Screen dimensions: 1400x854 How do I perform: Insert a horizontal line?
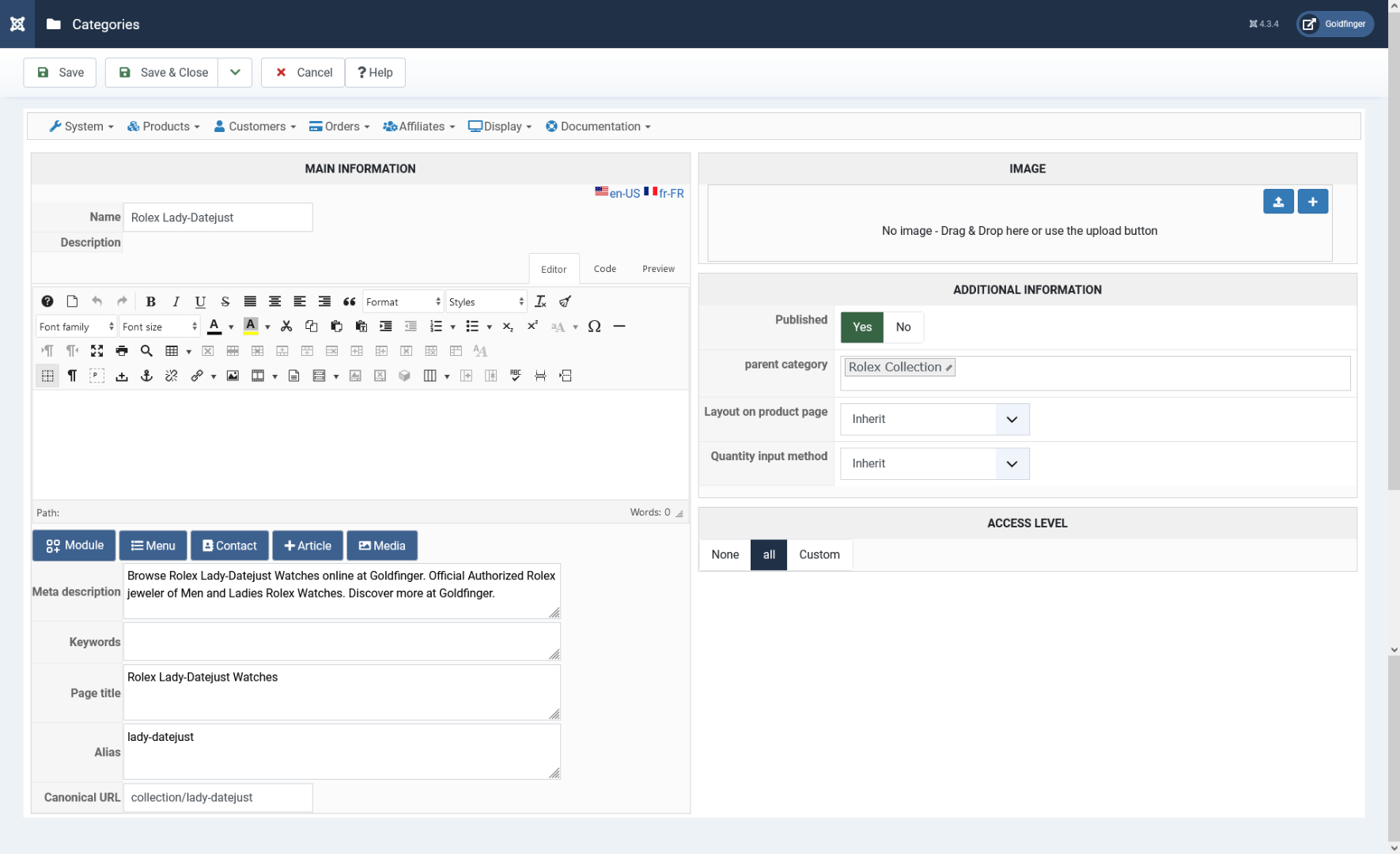pyautogui.click(x=619, y=327)
